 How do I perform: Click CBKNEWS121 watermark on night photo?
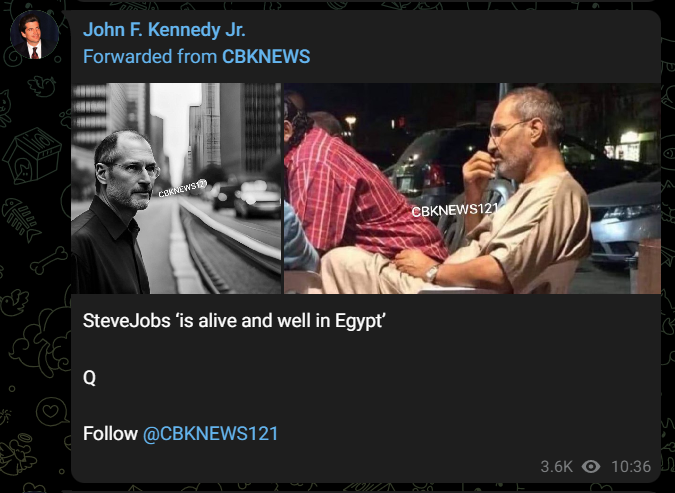(455, 210)
